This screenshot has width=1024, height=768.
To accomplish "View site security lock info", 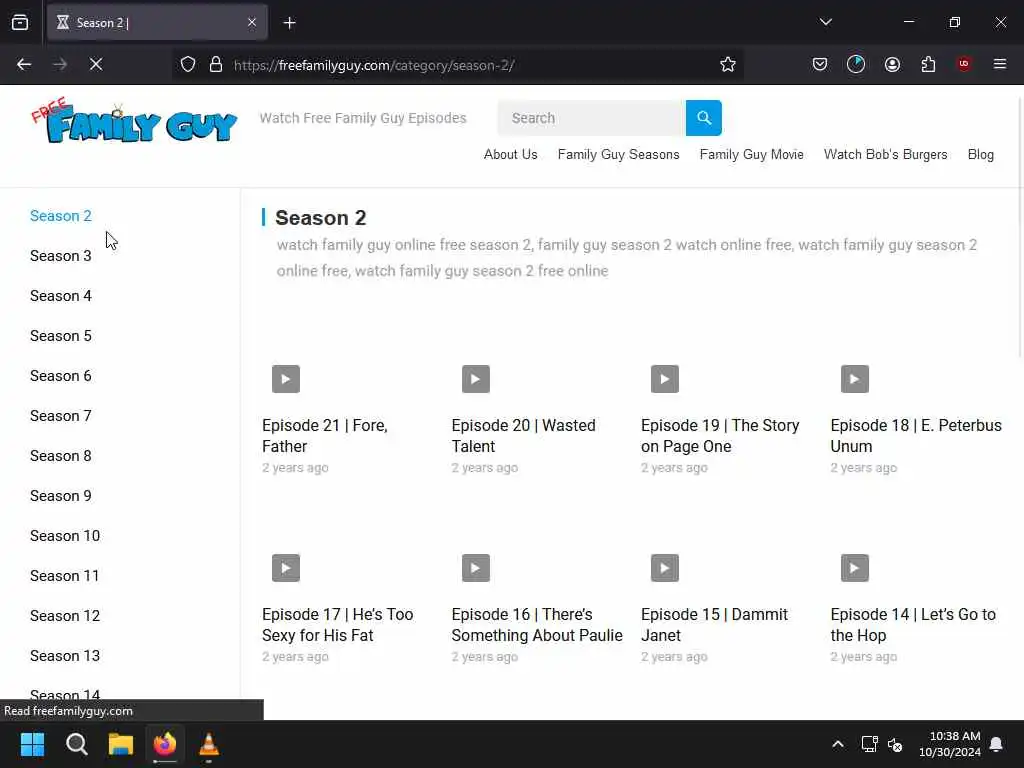I will (x=216, y=64).
